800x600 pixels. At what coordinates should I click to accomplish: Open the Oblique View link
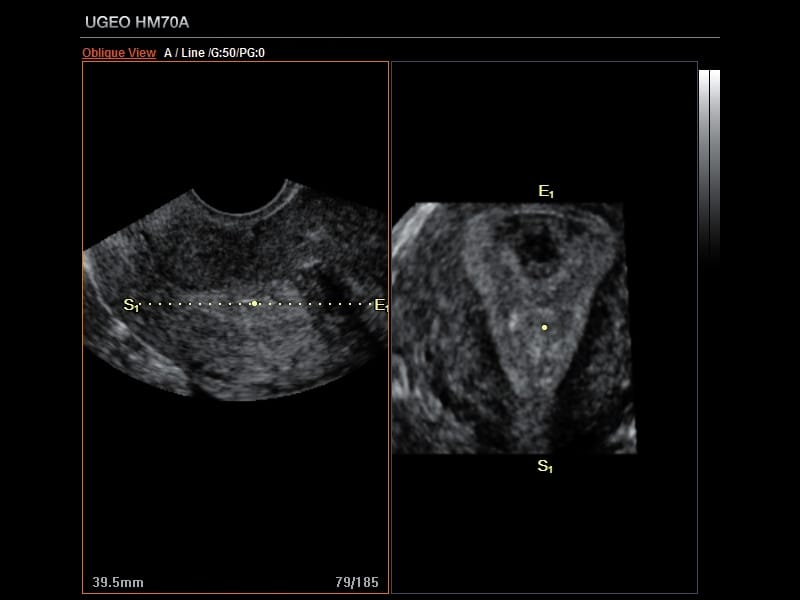(x=118, y=53)
